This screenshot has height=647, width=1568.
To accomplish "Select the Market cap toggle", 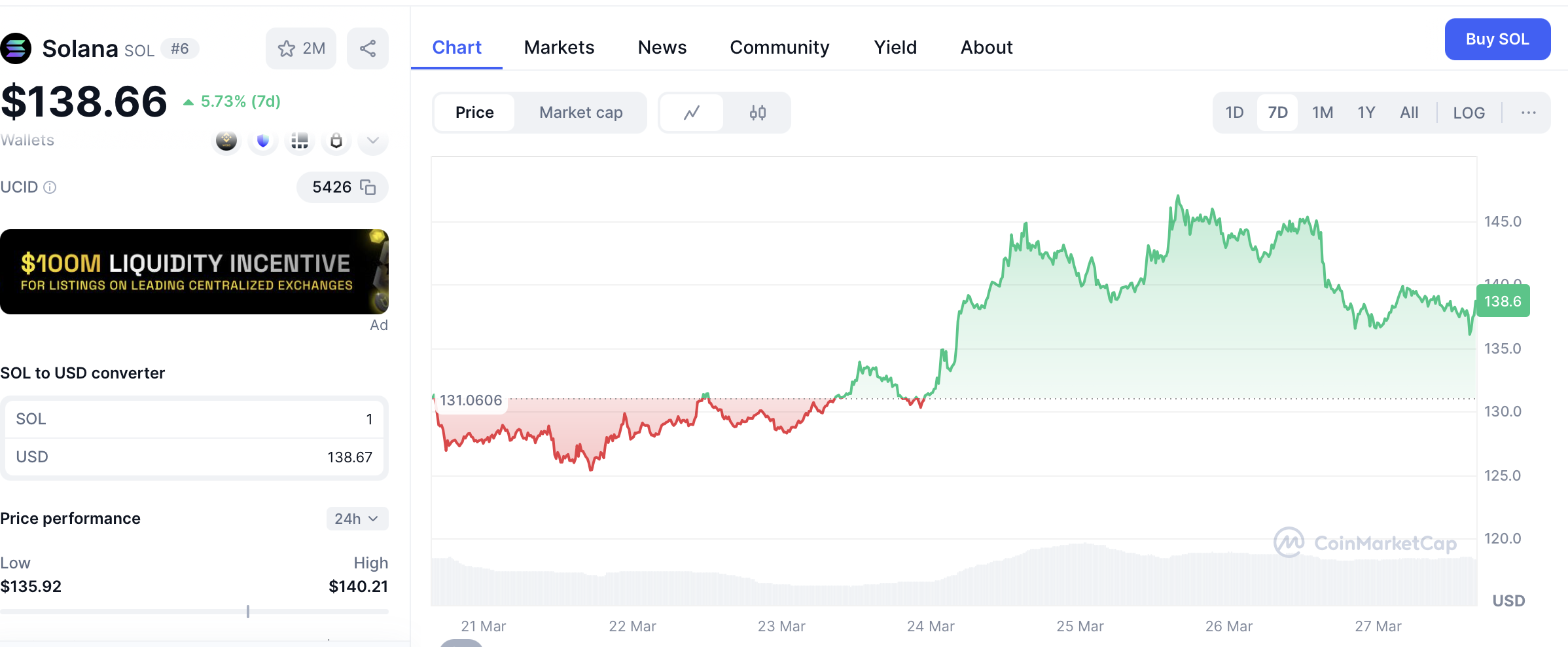I will click(580, 113).
